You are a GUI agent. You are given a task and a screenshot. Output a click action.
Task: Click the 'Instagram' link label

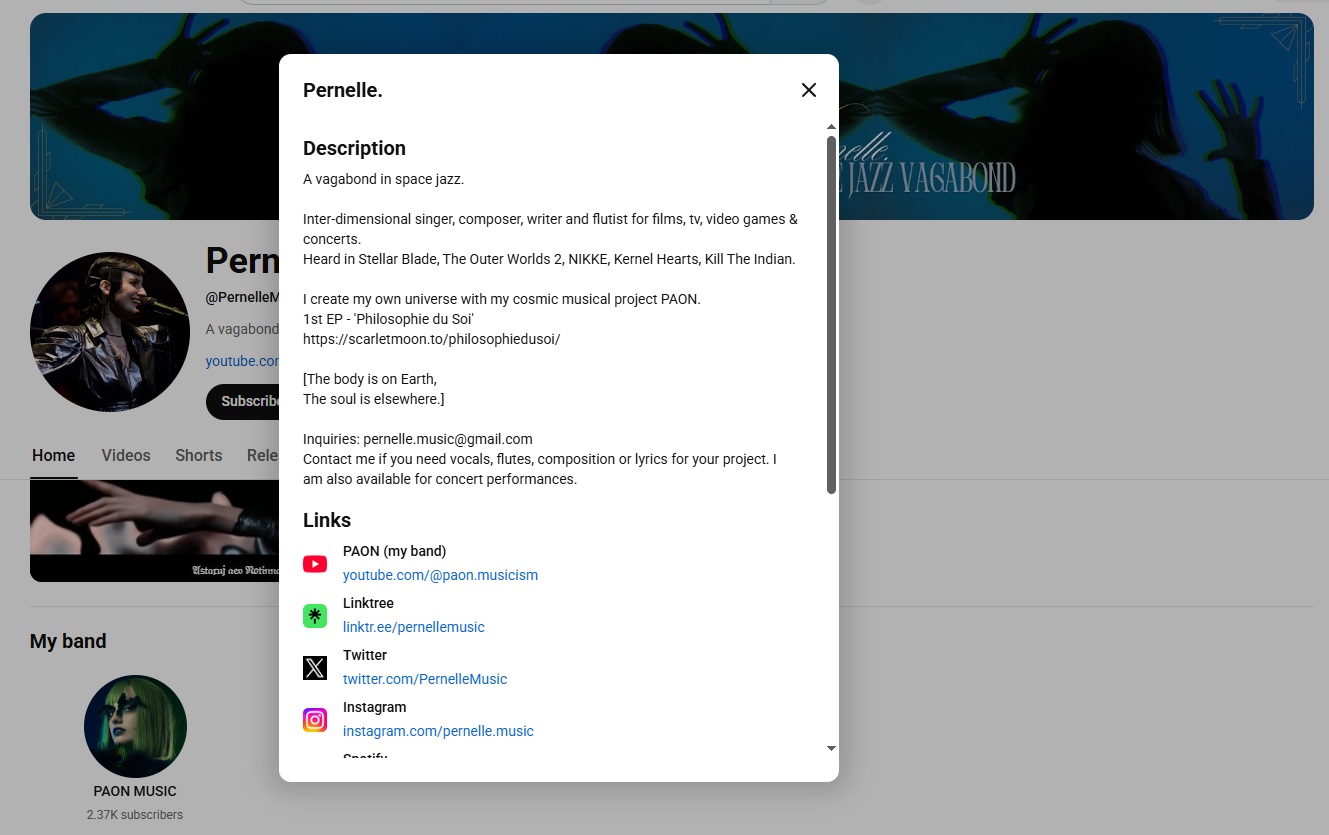[374, 707]
